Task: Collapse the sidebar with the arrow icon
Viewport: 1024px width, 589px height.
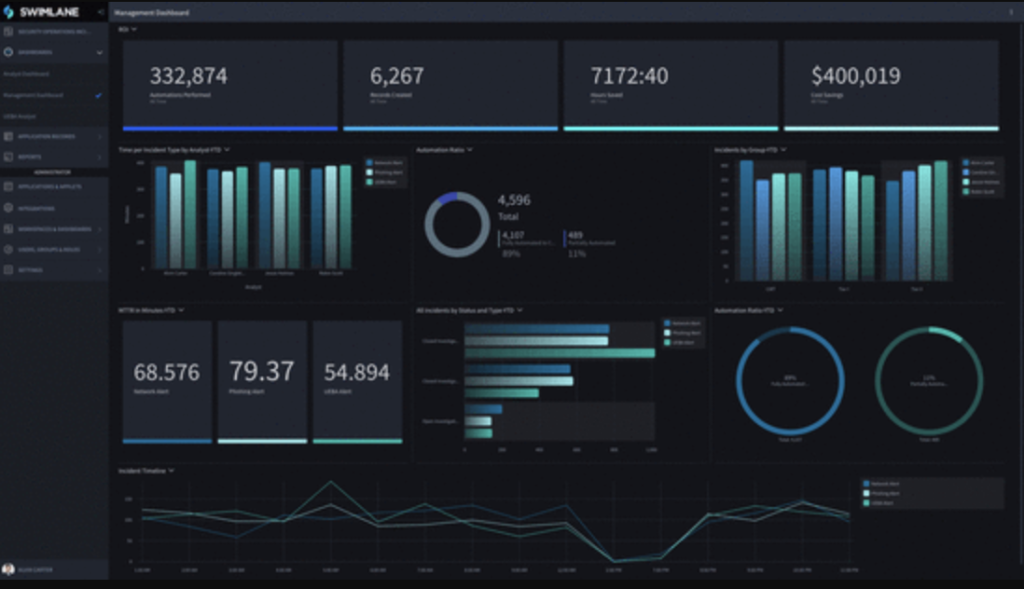Action: coord(100,12)
